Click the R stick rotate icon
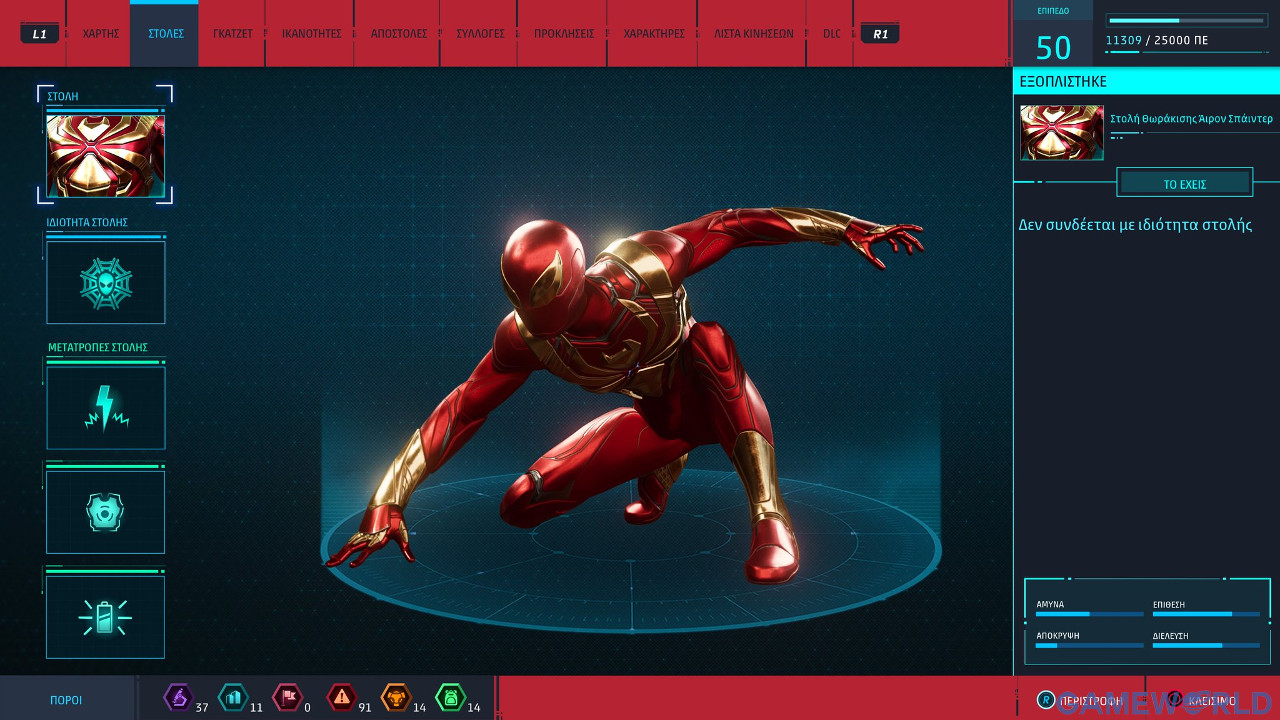The height and width of the screenshot is (720, 1280). [1046, 700]
